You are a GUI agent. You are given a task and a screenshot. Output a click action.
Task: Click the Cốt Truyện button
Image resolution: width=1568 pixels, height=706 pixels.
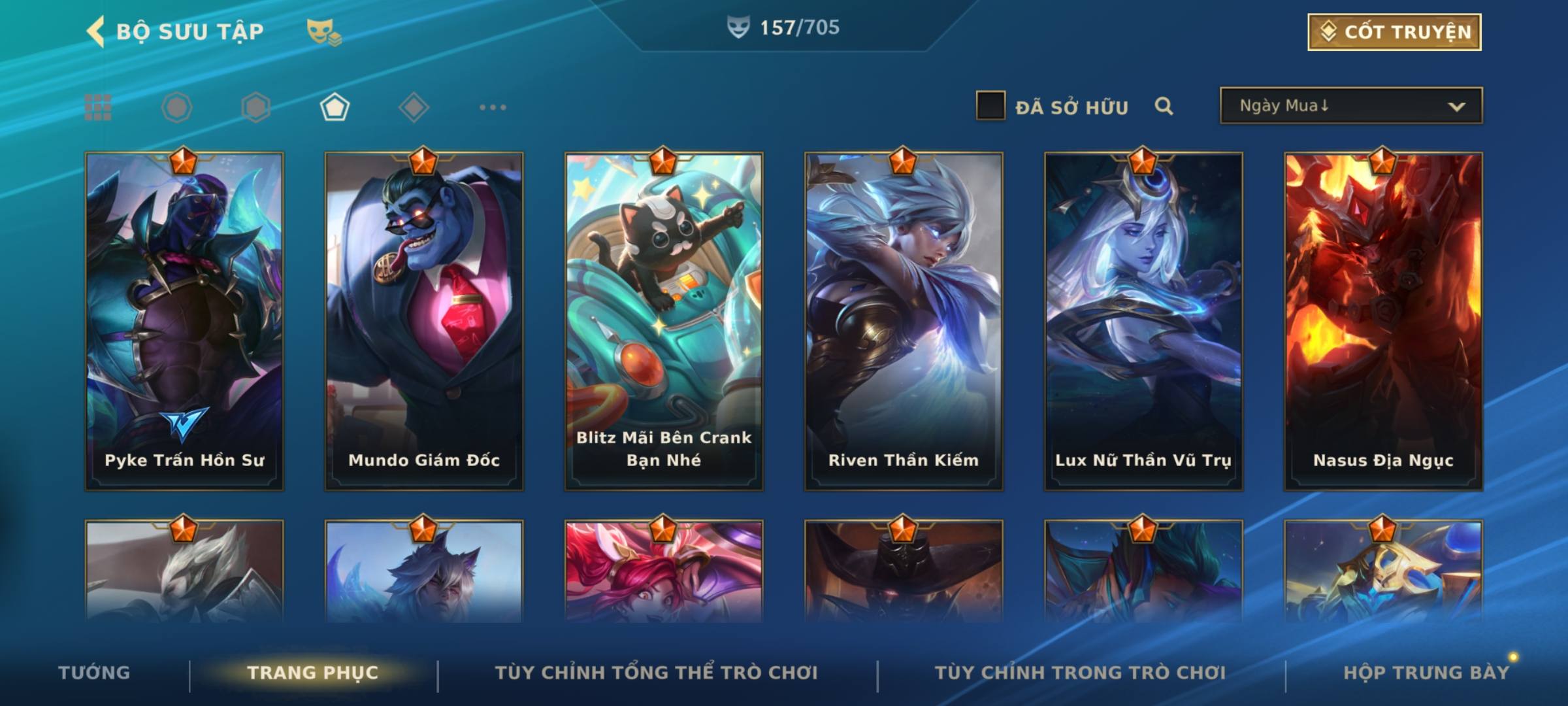coord(1394,32)
